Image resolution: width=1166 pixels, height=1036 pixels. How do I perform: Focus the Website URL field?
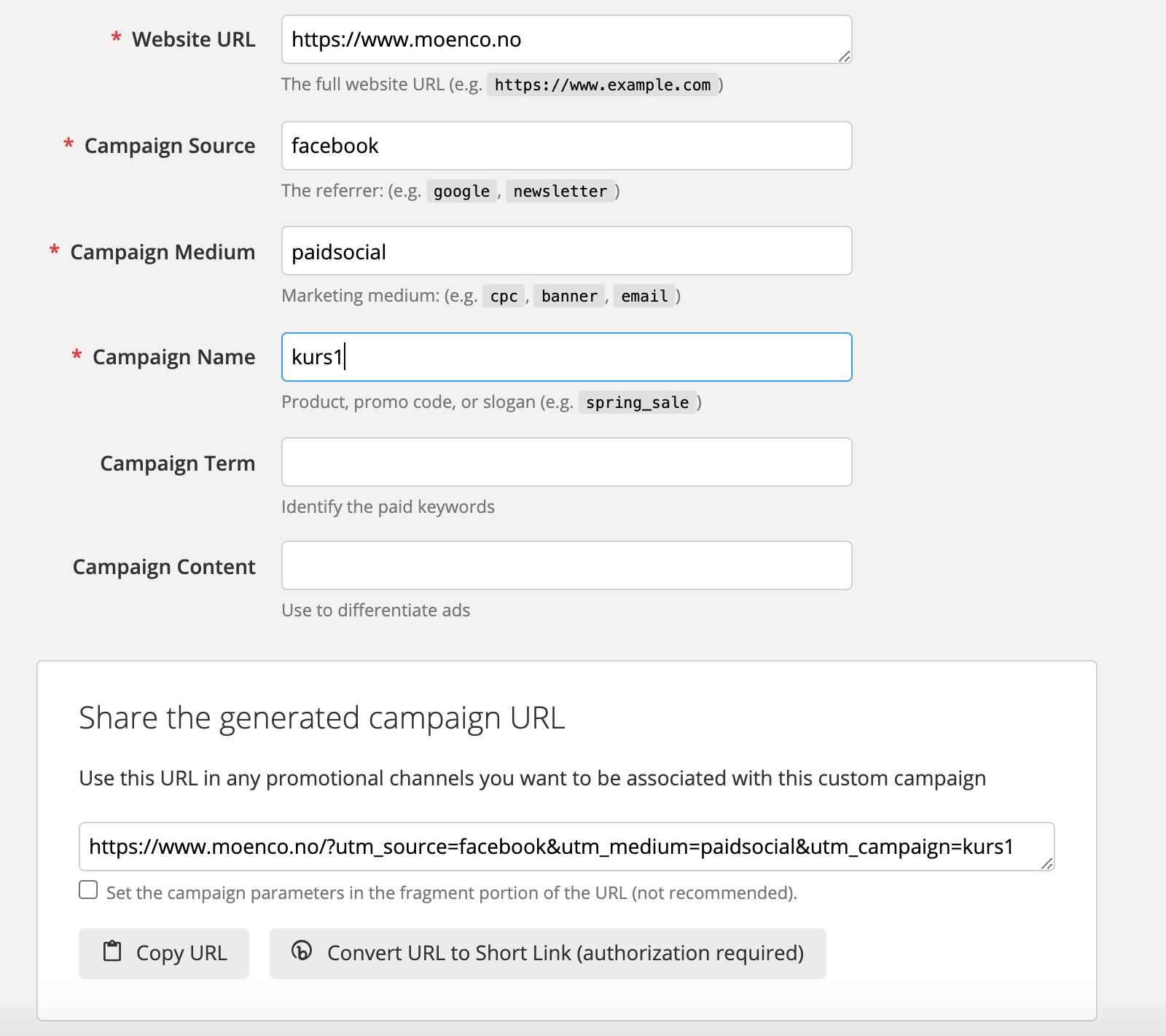[567, 39]
